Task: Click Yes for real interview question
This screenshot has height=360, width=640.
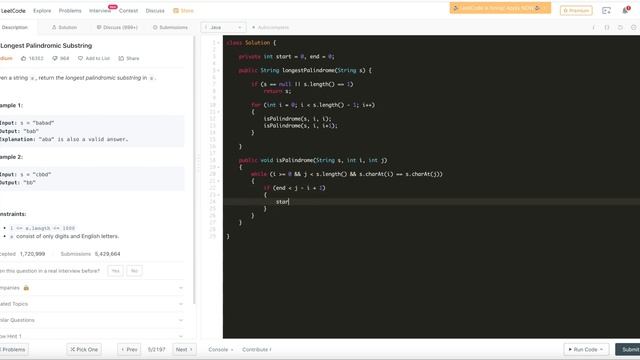Action: click(116, 271)
